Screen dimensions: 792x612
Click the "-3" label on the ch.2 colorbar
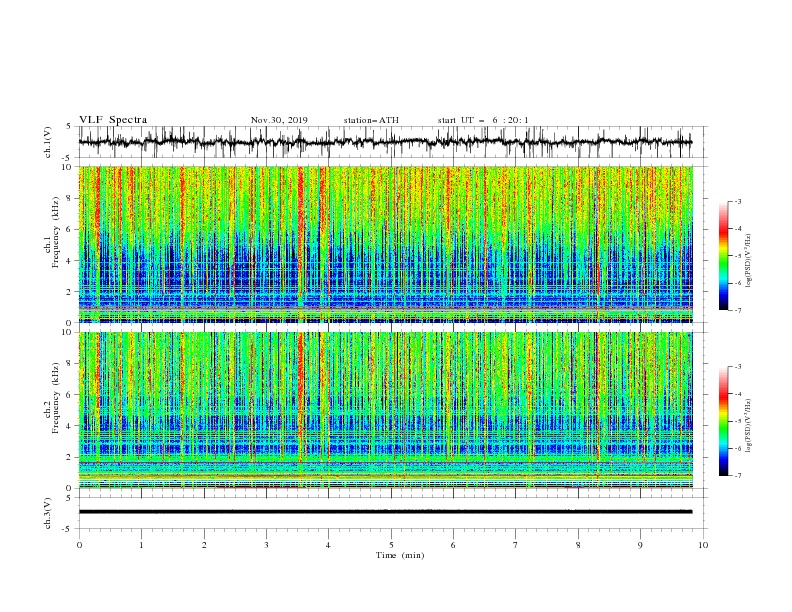point(737,367)
